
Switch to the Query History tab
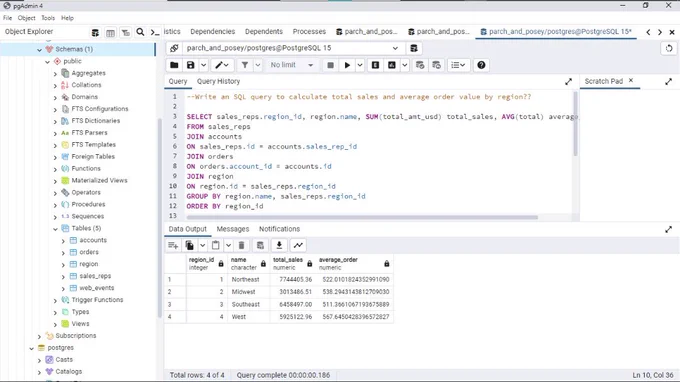click(218, 82)
